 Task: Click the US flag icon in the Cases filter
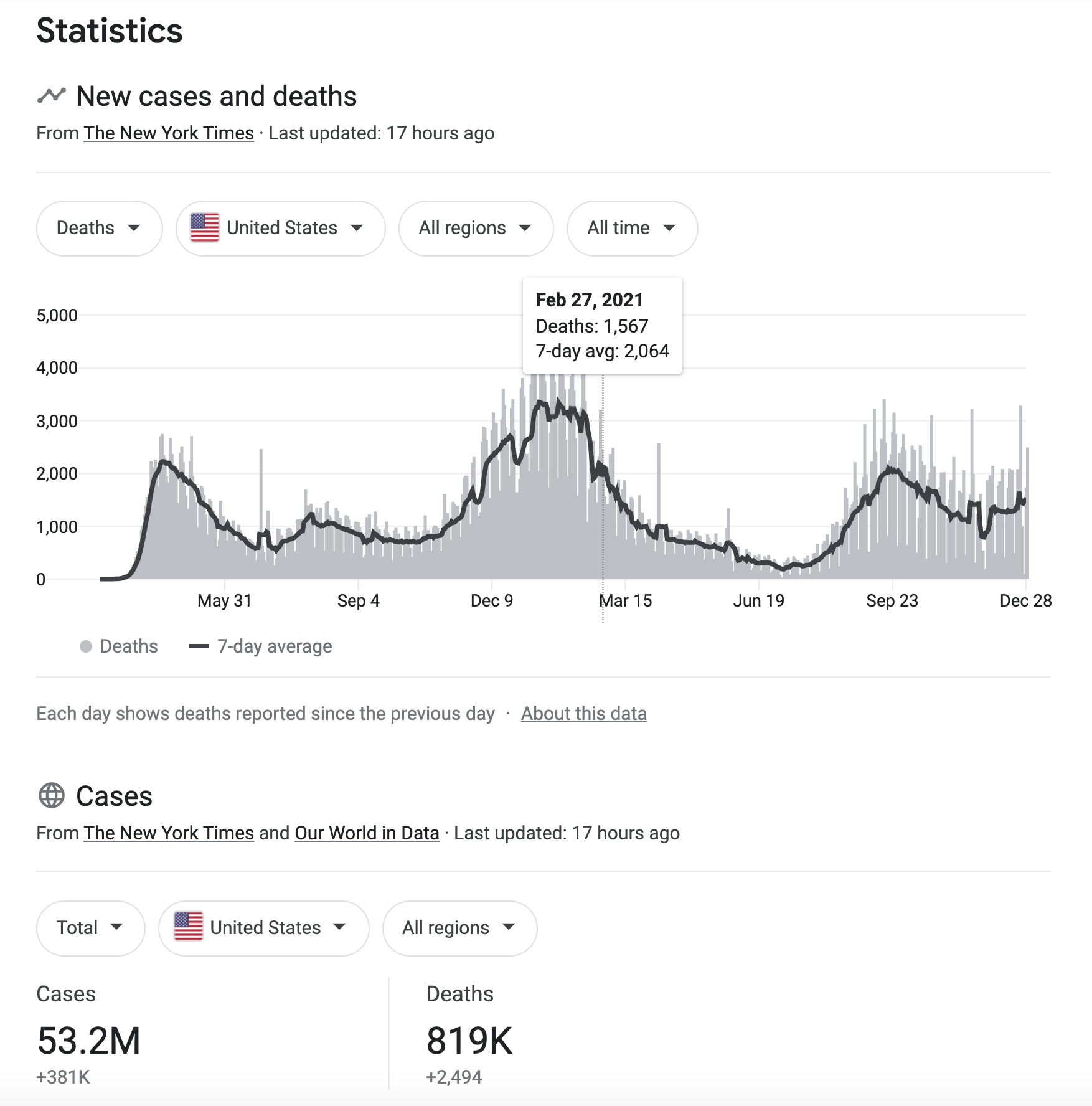(x=189, y=927)
